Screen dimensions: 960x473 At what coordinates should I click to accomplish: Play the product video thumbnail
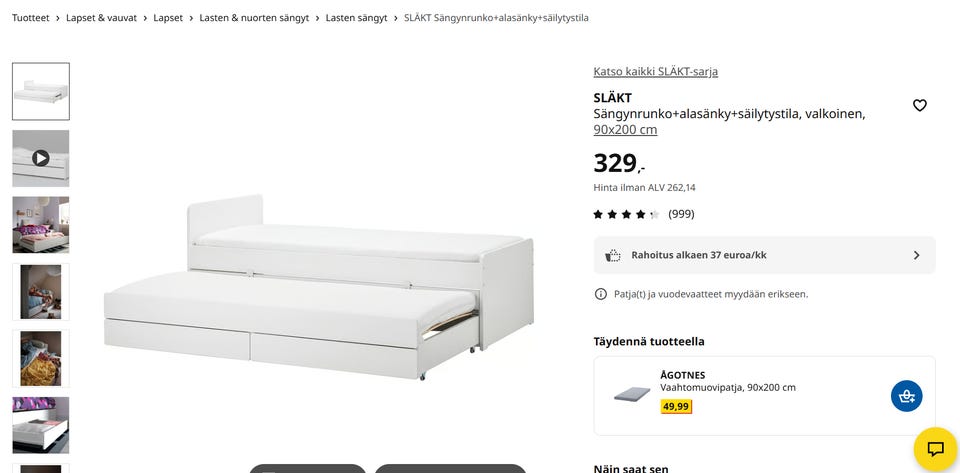point(40,158)
